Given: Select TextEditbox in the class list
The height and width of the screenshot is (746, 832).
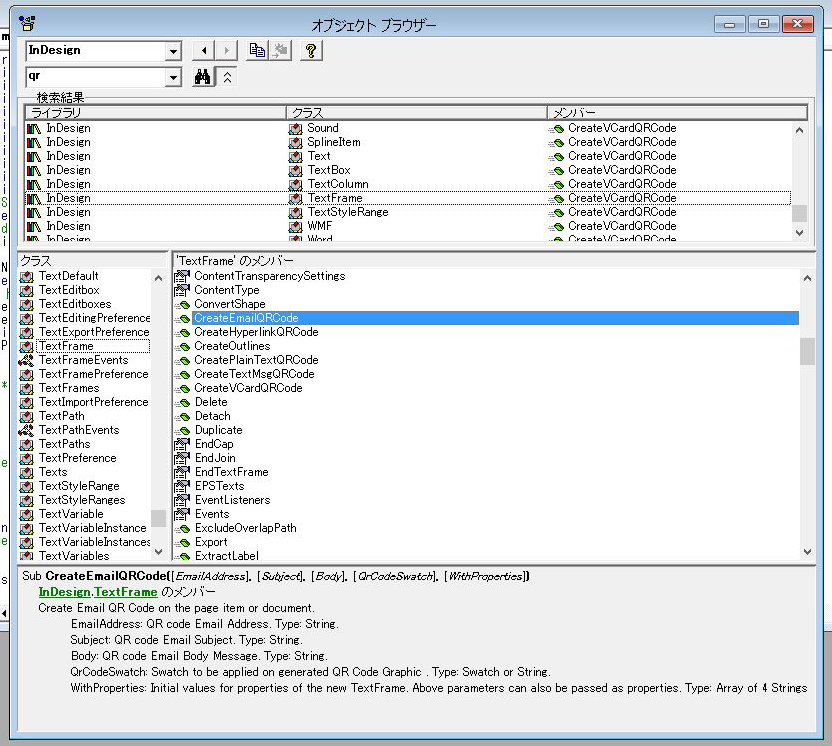Looking at the screenshot, I should (69, 290).
